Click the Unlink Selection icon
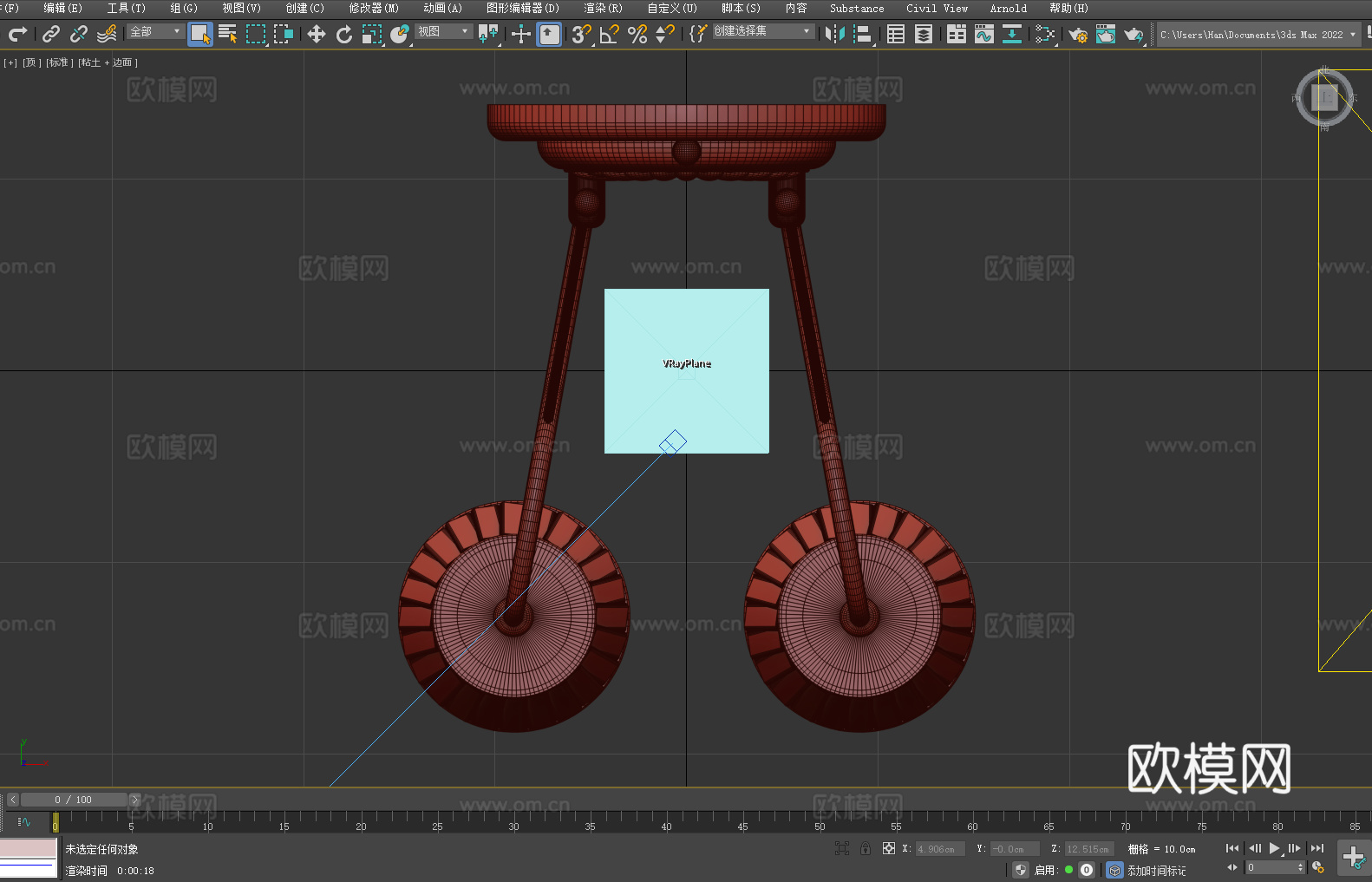Image resolution: width=1372 pixels, height=882 pixels. pyautogui.click(x=79, y=35)
